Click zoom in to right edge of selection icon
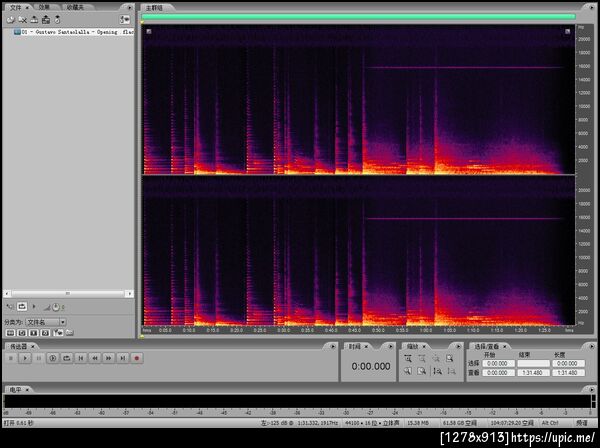The height and width of the screenshot is (448, 600). click(422, 371)
